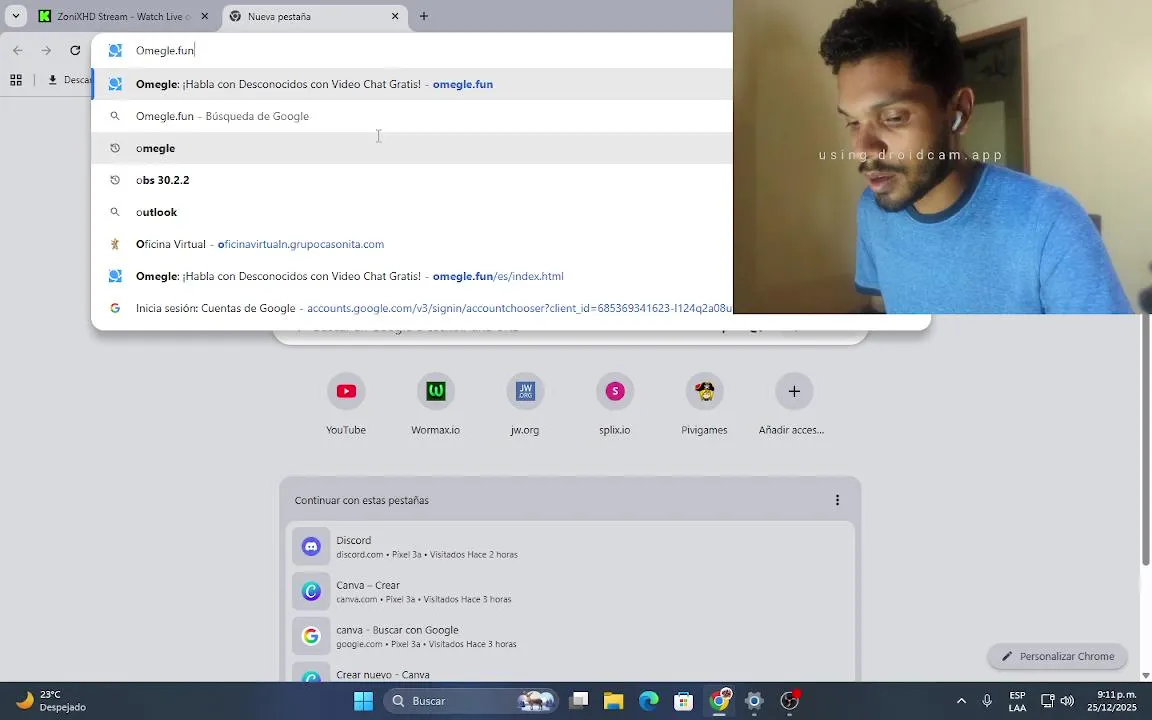Screen dimensions: 1152x720
Task: Open the volume tray icon
Action: coord(1068,701)
